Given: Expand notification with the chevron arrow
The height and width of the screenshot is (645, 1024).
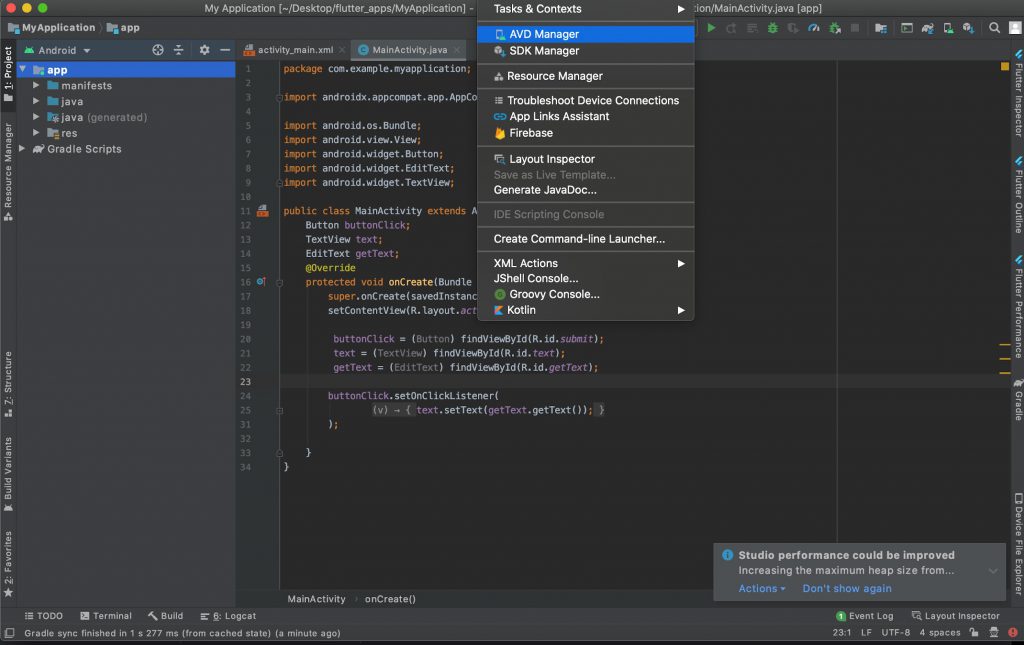Looking at the screenshot, I should click(993, 571).
